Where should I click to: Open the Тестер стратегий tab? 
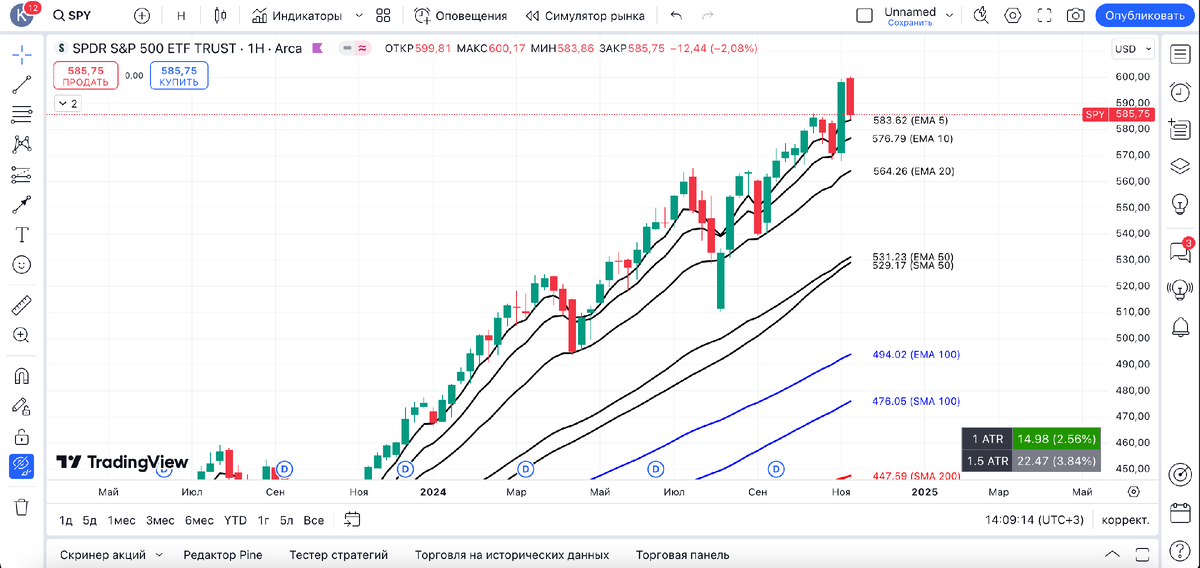[339, 554]
